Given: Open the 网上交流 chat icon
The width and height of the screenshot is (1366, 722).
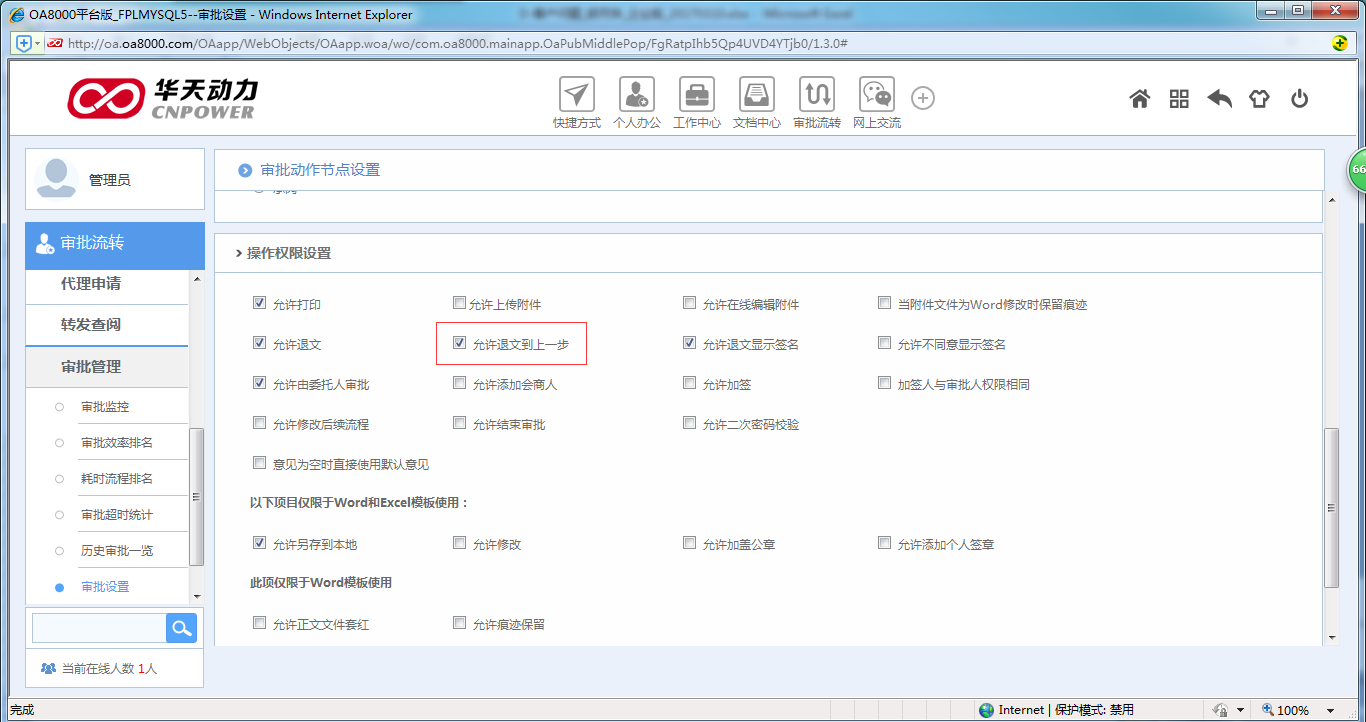Looking at the screenshot, I should 877,95.
